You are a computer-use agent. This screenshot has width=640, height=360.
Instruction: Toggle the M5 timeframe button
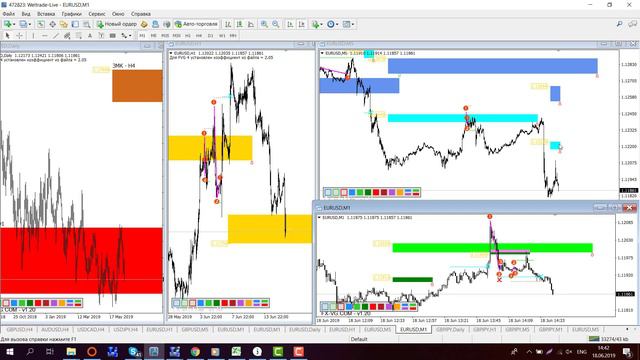click(153, 36)
